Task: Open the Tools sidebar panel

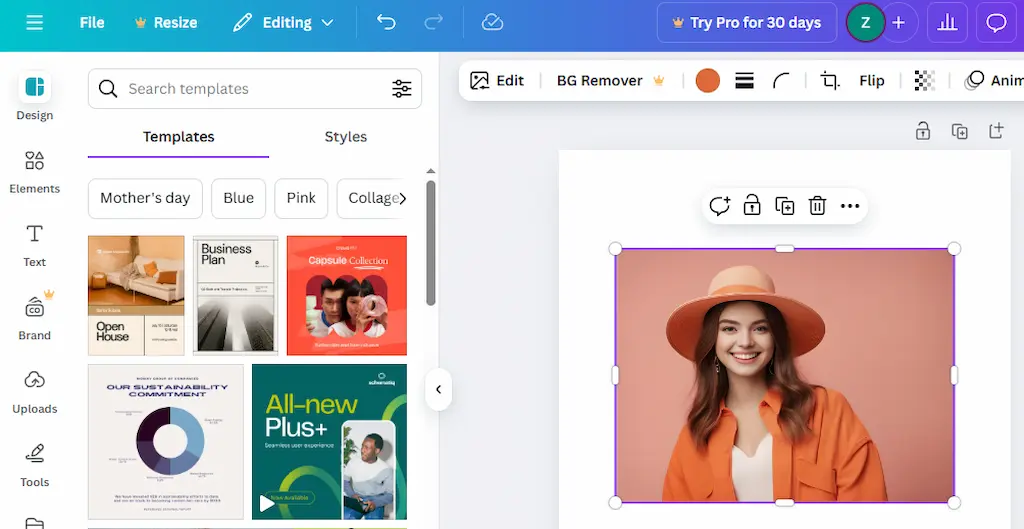Action: pyautogui.click(x=35, y=465)
